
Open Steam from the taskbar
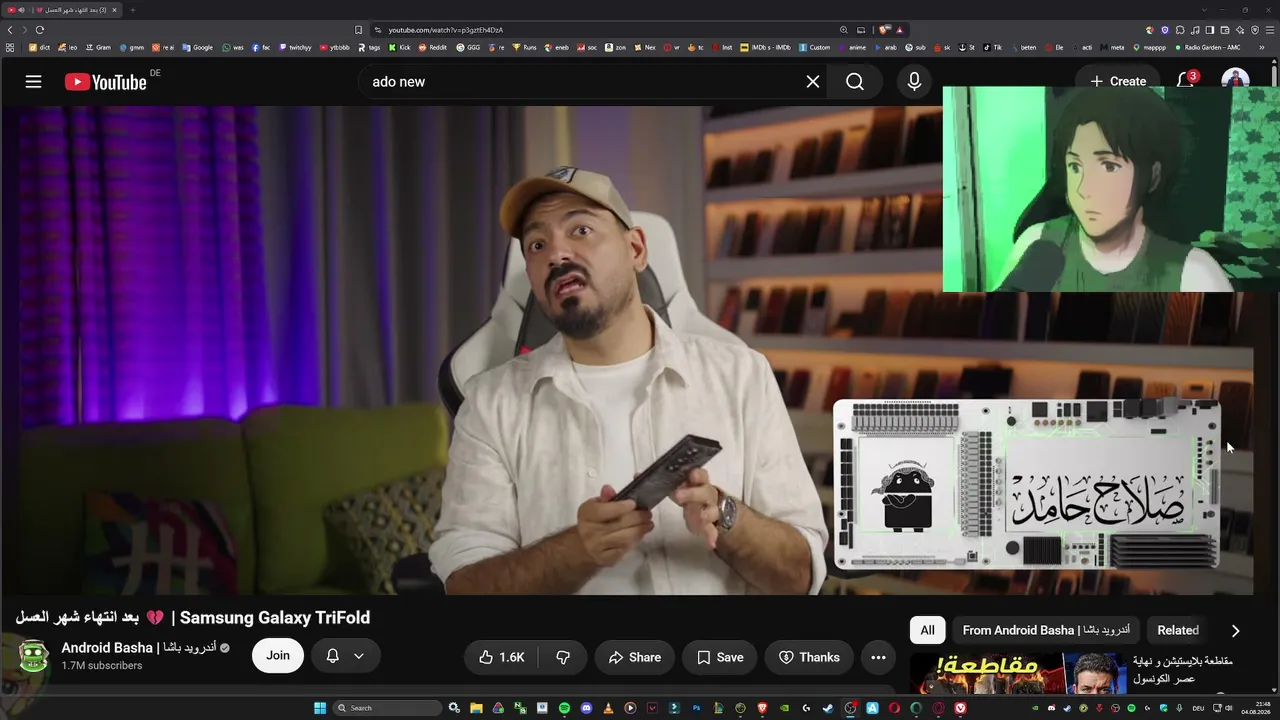(x=828, y=708)
